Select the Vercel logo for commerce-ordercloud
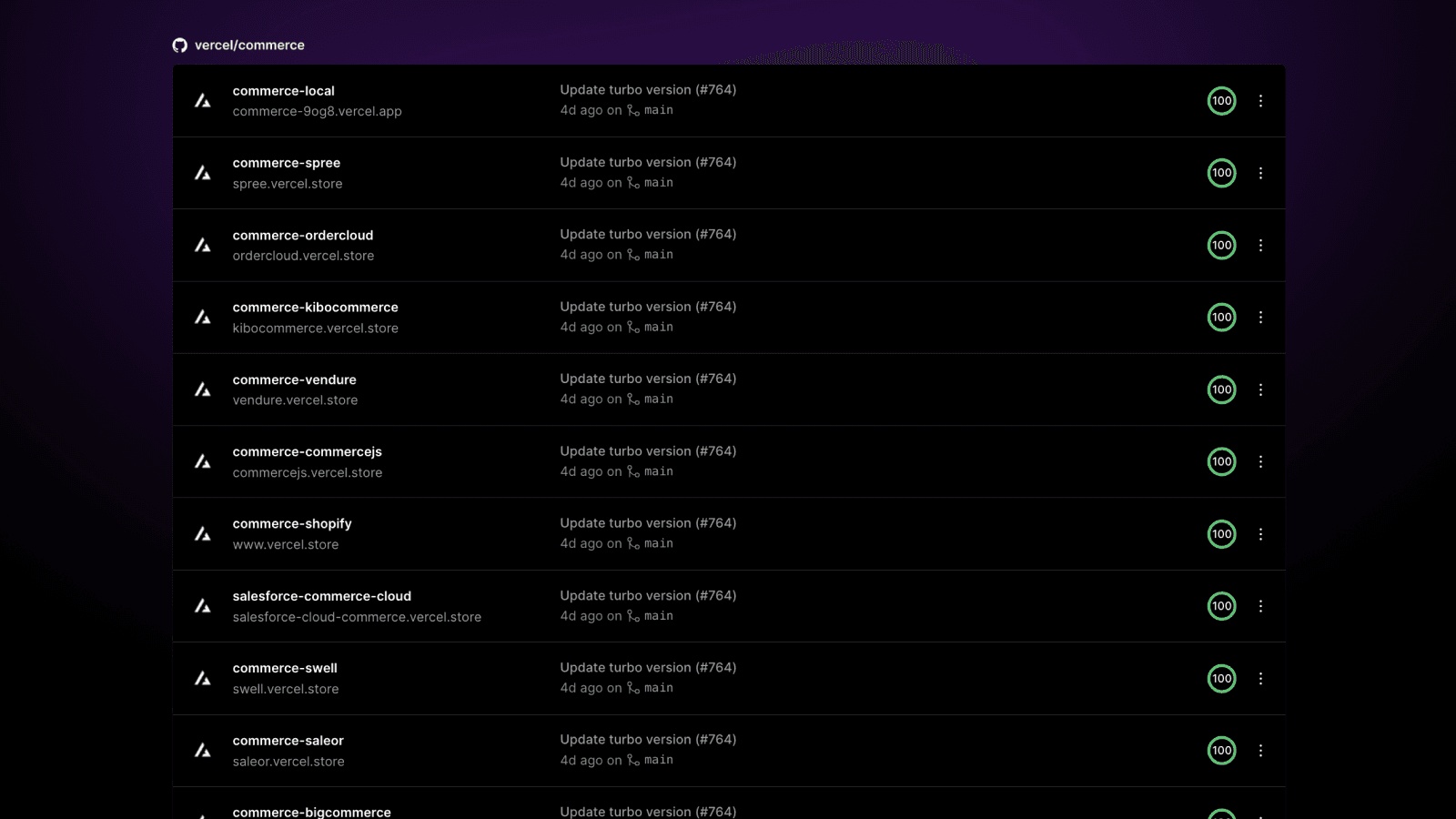The image size is (1456, 819). point(202,245)
